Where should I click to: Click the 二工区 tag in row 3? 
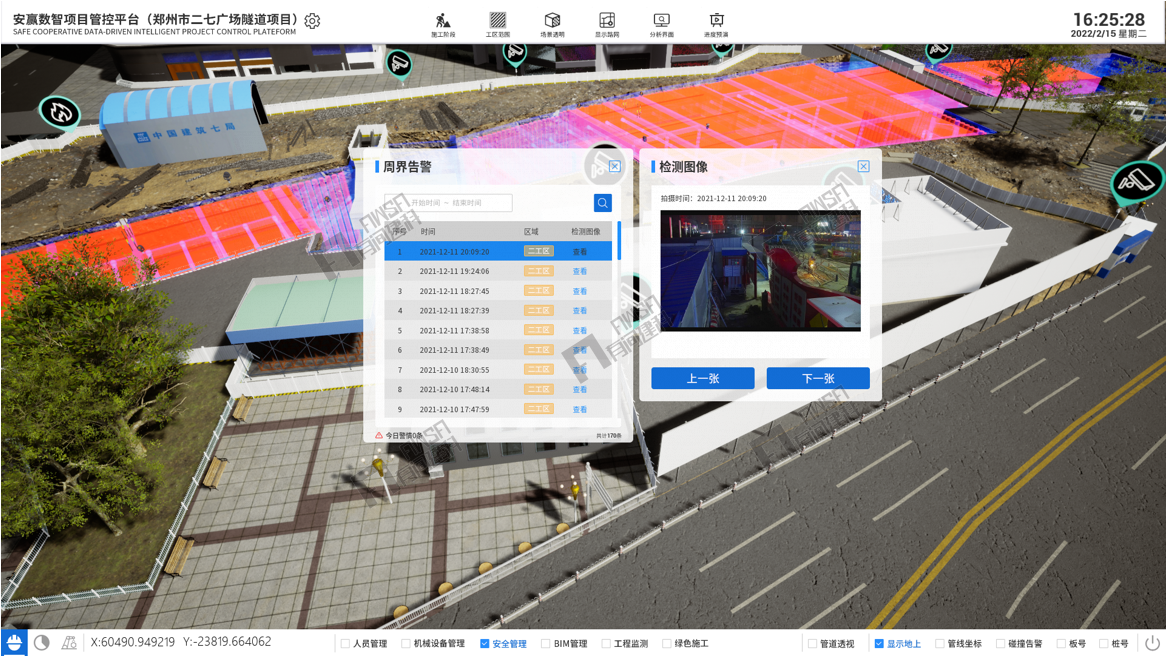click(538, 291)
